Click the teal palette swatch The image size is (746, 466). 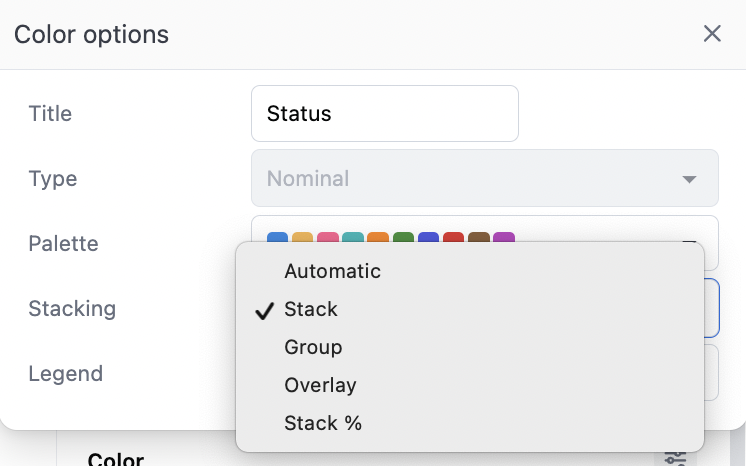[353, 239]
